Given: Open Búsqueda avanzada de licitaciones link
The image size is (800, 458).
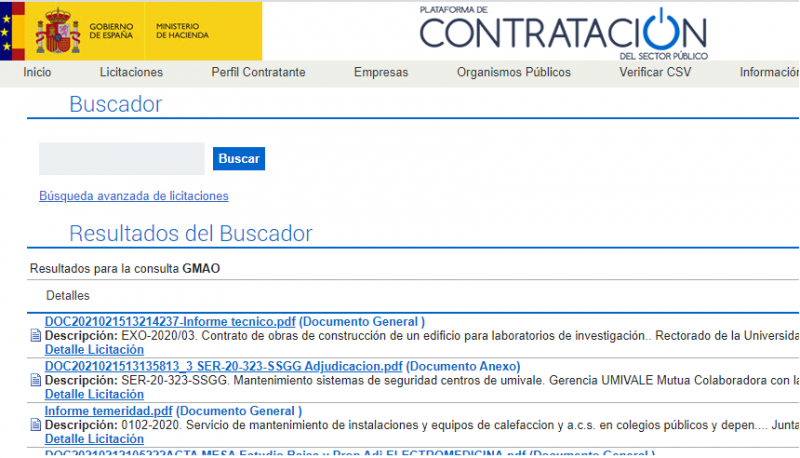Looking at the screenshot, I should pyautogui.click(x=134, y=196).
